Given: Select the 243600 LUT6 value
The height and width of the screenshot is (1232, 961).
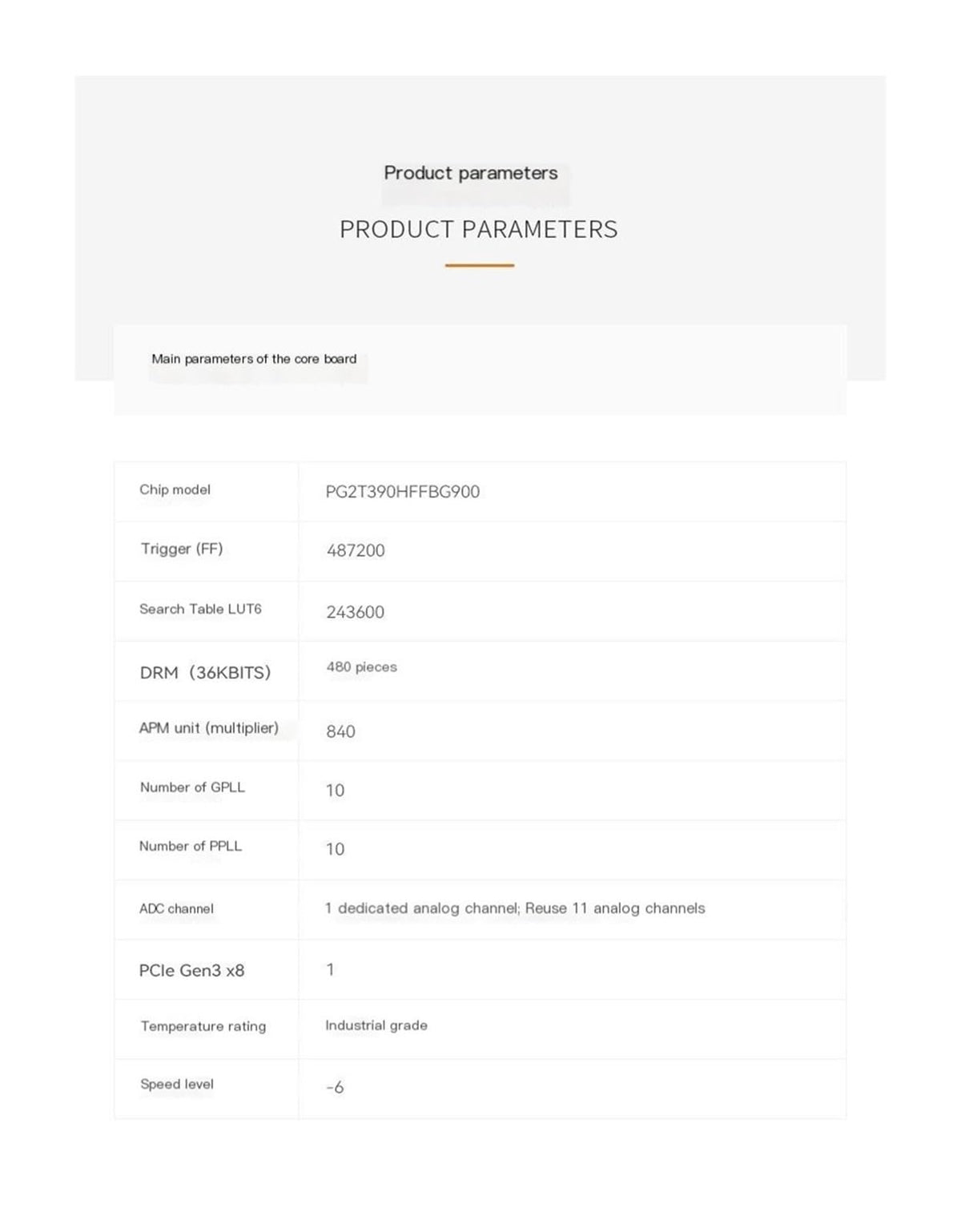Looking at the screenshot, I should pyautogui.click(x=356, y=612).
